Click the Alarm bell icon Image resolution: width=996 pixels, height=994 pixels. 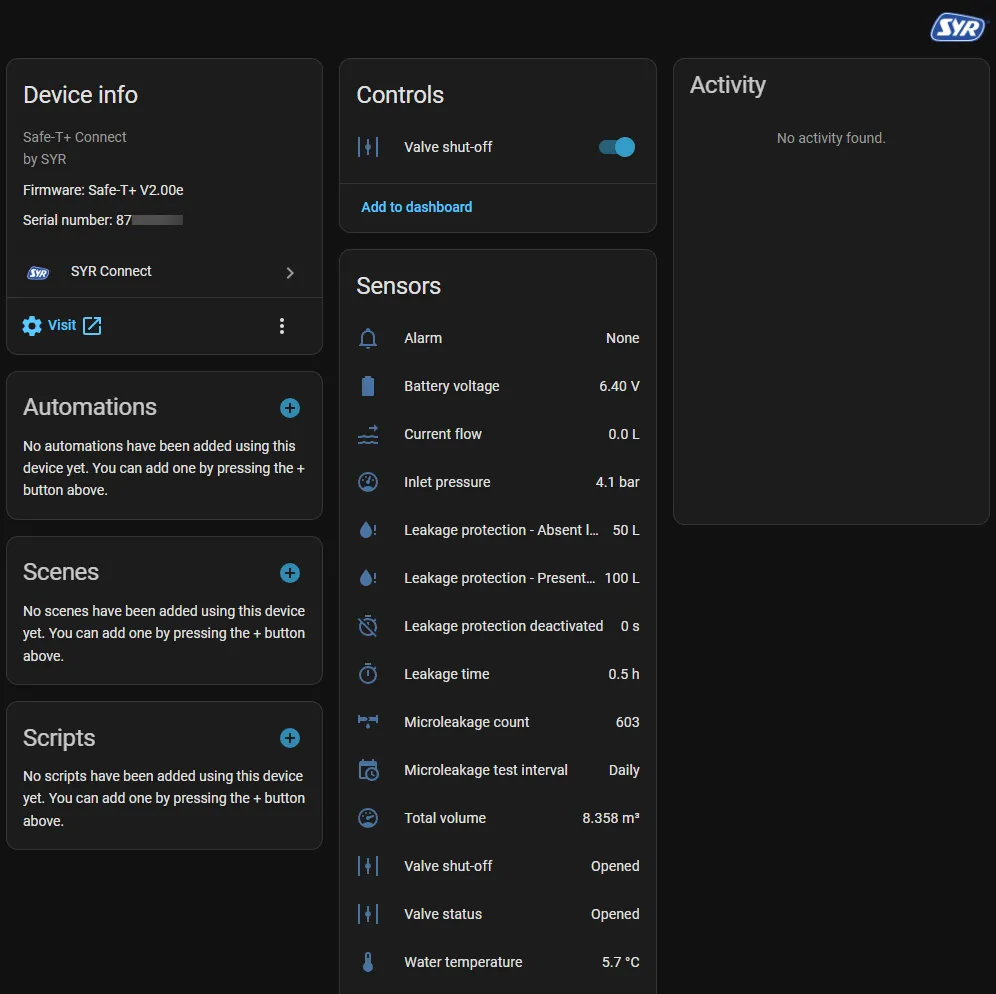pos(368,339)
